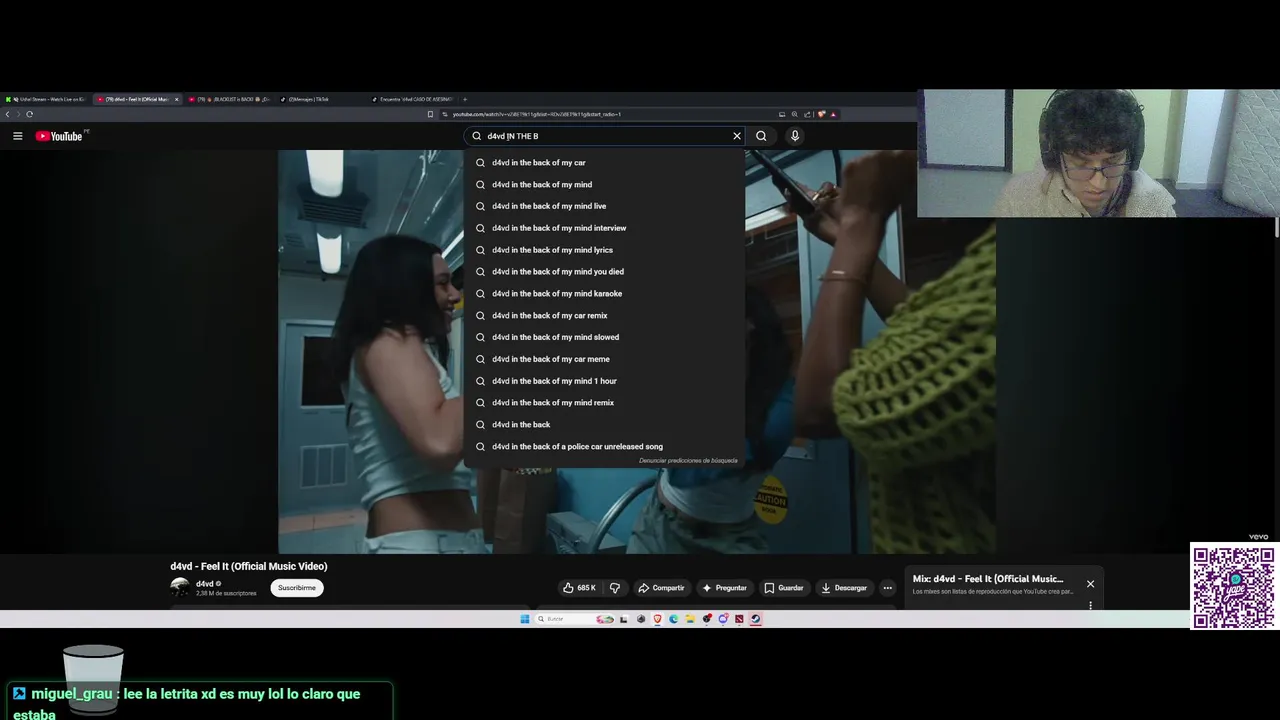The image size is (1280, 720).
Task: Open Microsoft Edge from taskbar
Action: click(674, 619)
